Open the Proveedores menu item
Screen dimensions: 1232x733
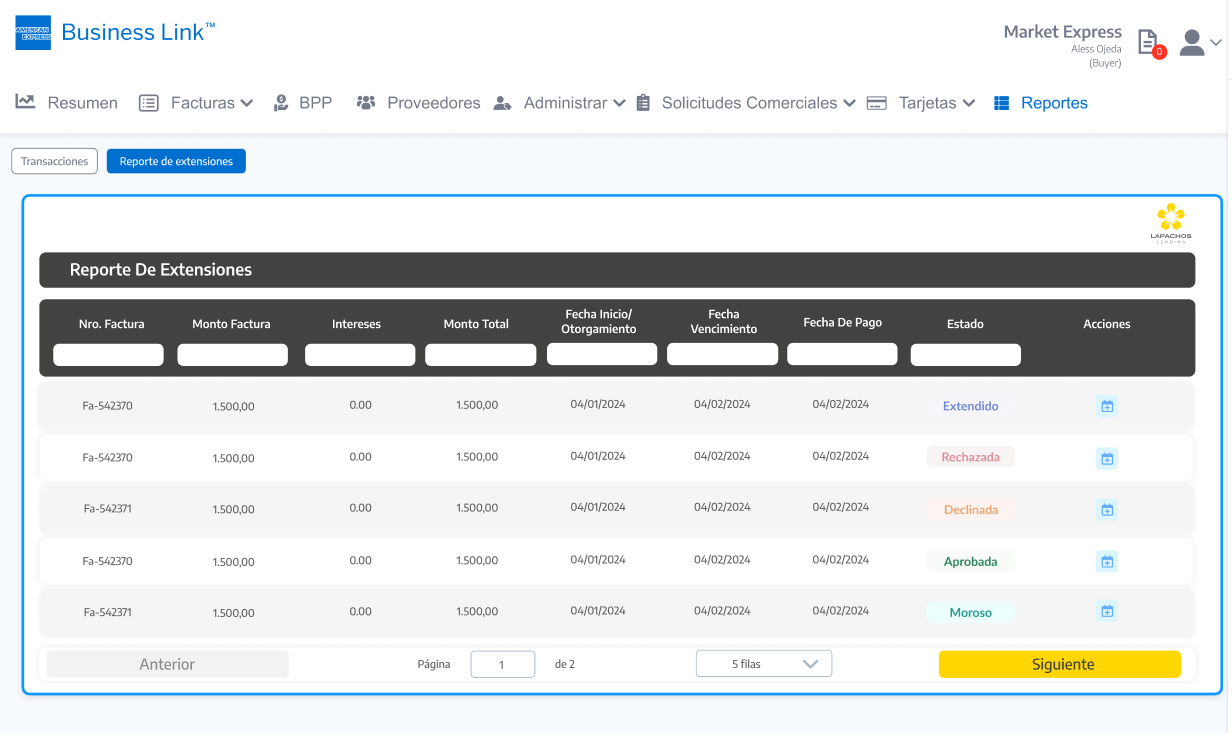coord(418,103)
